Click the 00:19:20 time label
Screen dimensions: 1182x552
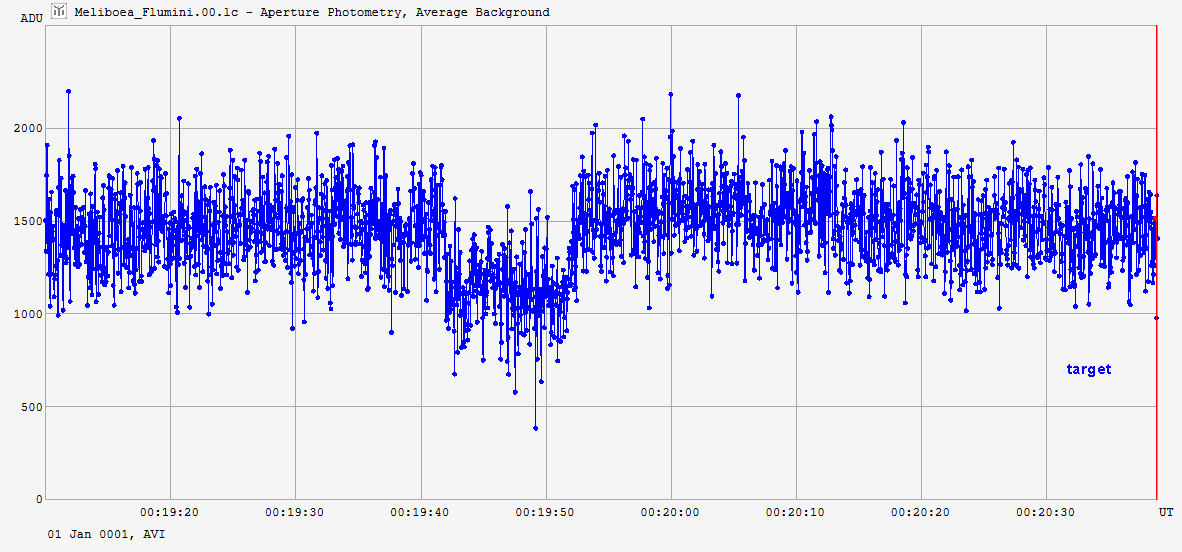[x=170, y=512]
